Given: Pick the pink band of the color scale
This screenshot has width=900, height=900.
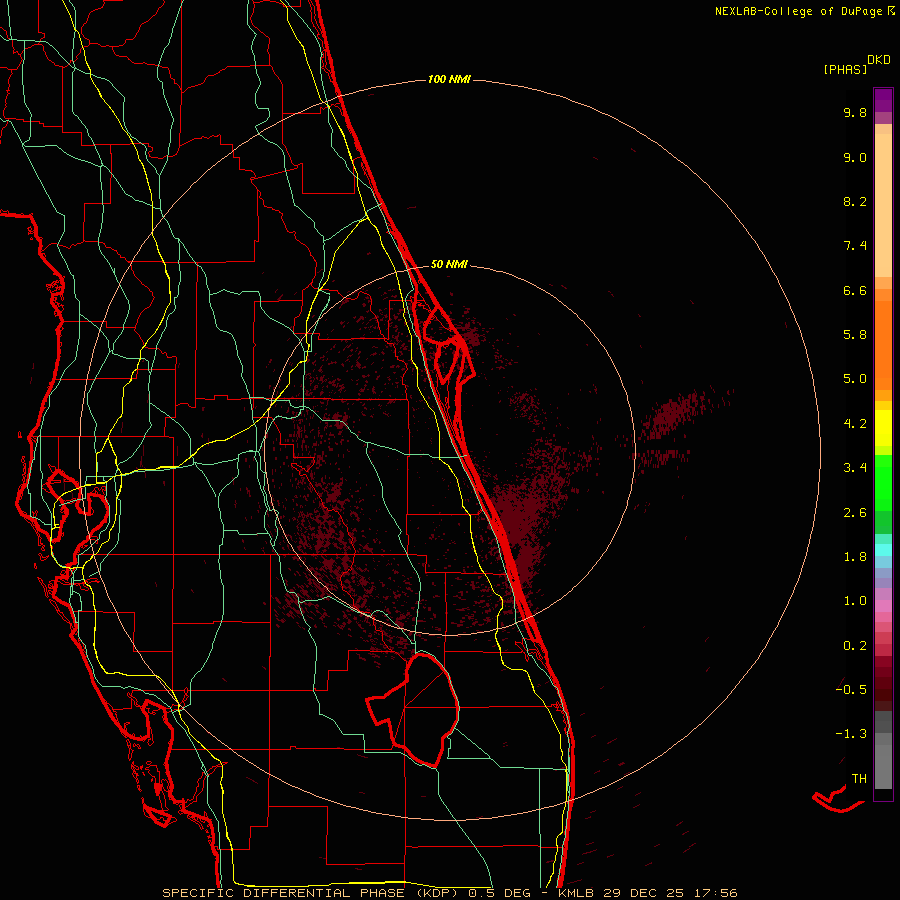Looking at the screenshot, I should pyautogui.click(x=883, y=606).
